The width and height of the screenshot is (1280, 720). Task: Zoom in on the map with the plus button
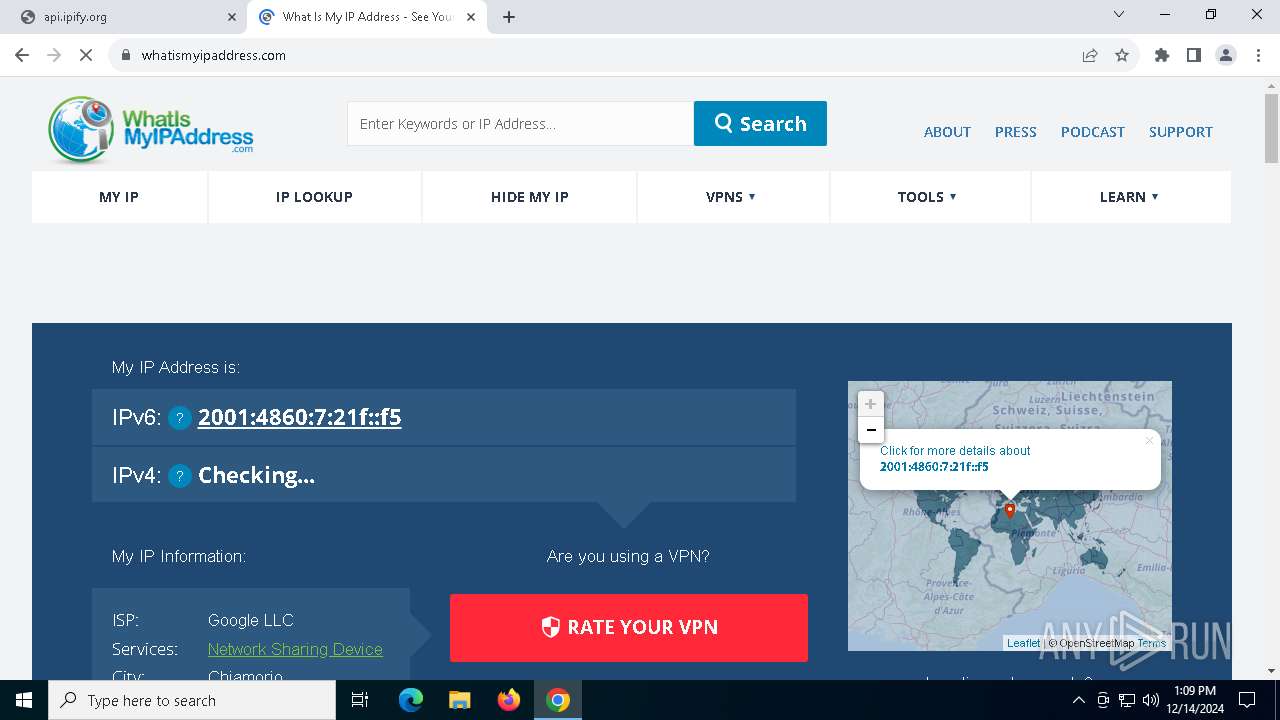(x=870, y=404)
